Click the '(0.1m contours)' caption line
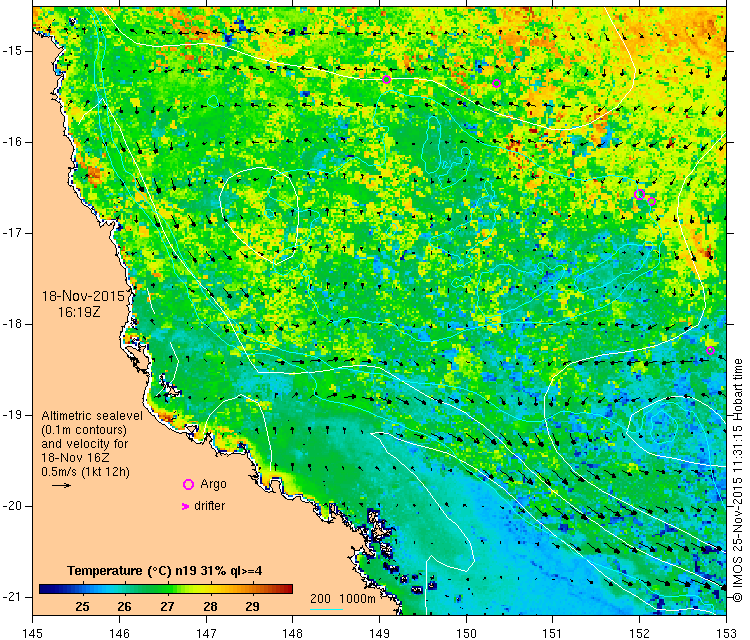Image resolution: width=750 pixels, height=640 pixels. (x=84, y=430)
